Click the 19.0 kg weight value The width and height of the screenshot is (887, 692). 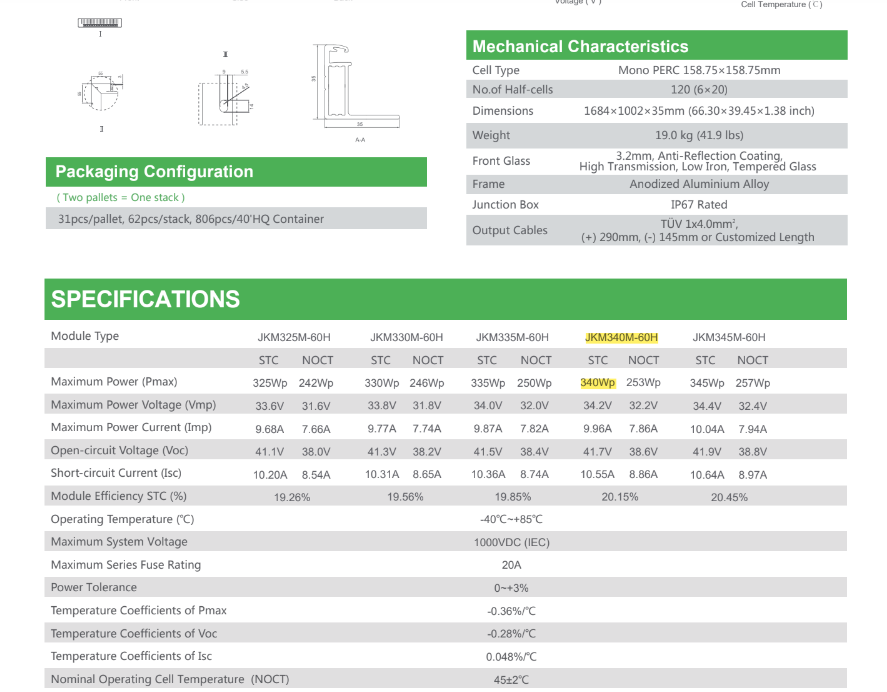coord(699,135)
